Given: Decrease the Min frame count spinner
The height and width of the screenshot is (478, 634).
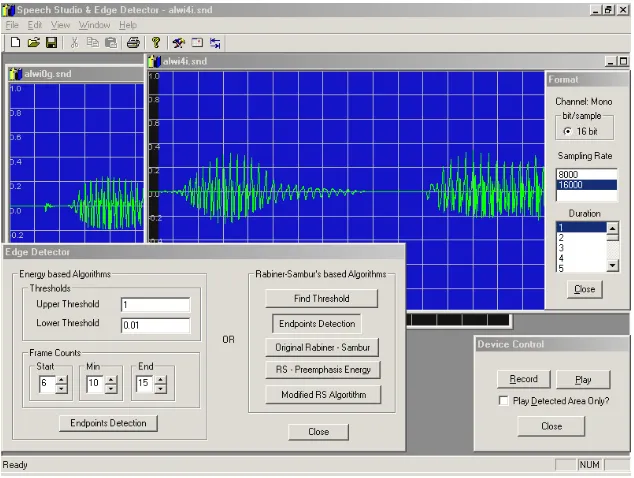Looking at the screenshot, I should click(111, 389).
